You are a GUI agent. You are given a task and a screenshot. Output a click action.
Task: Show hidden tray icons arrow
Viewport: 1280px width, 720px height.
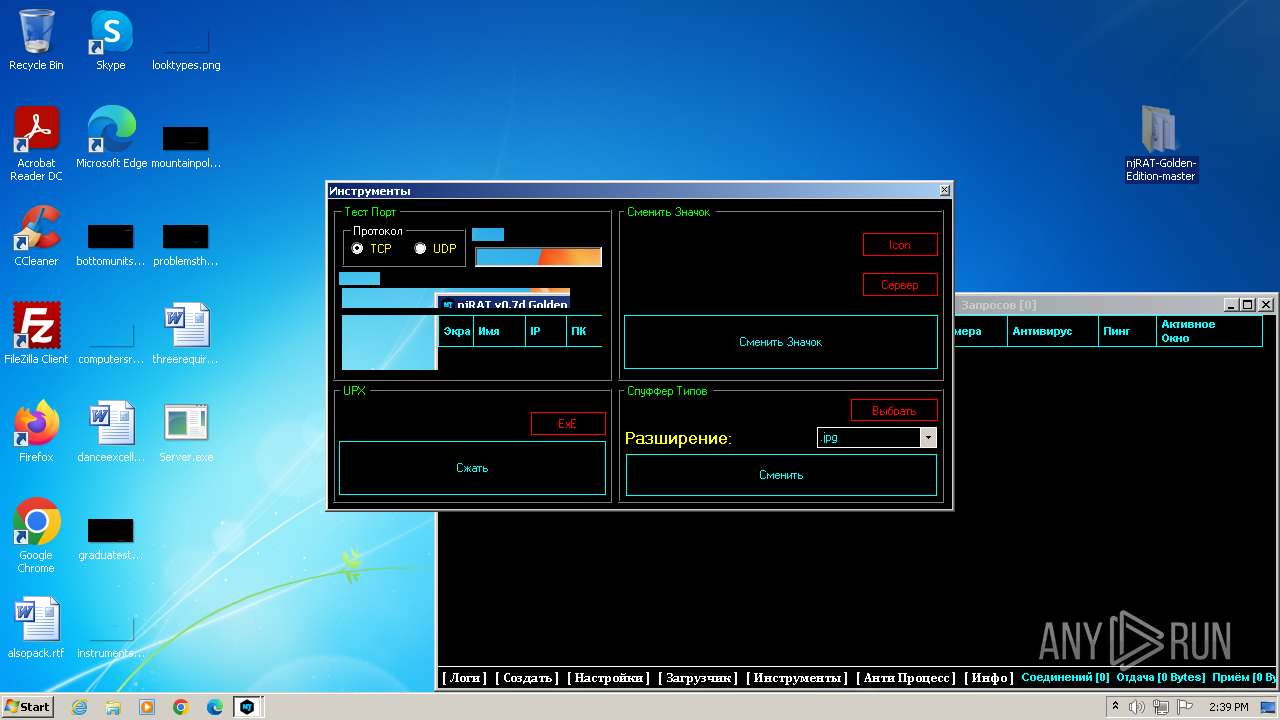click(1115, 706)
